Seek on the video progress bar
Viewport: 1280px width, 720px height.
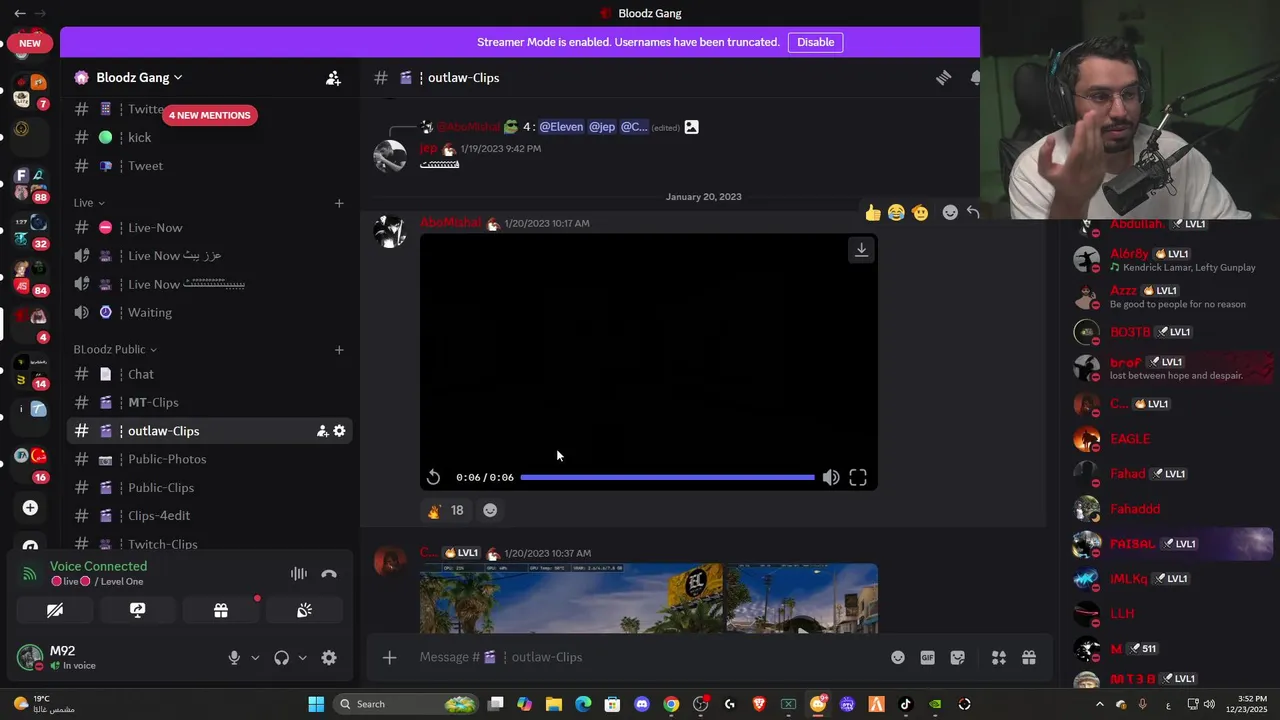667,478
